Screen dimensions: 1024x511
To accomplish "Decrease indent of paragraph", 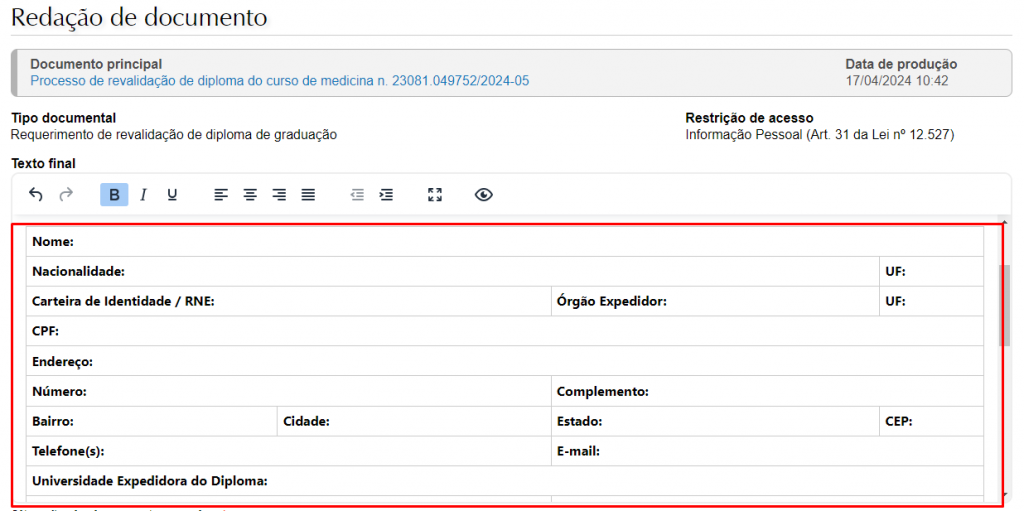I will (x=357, y=195).
